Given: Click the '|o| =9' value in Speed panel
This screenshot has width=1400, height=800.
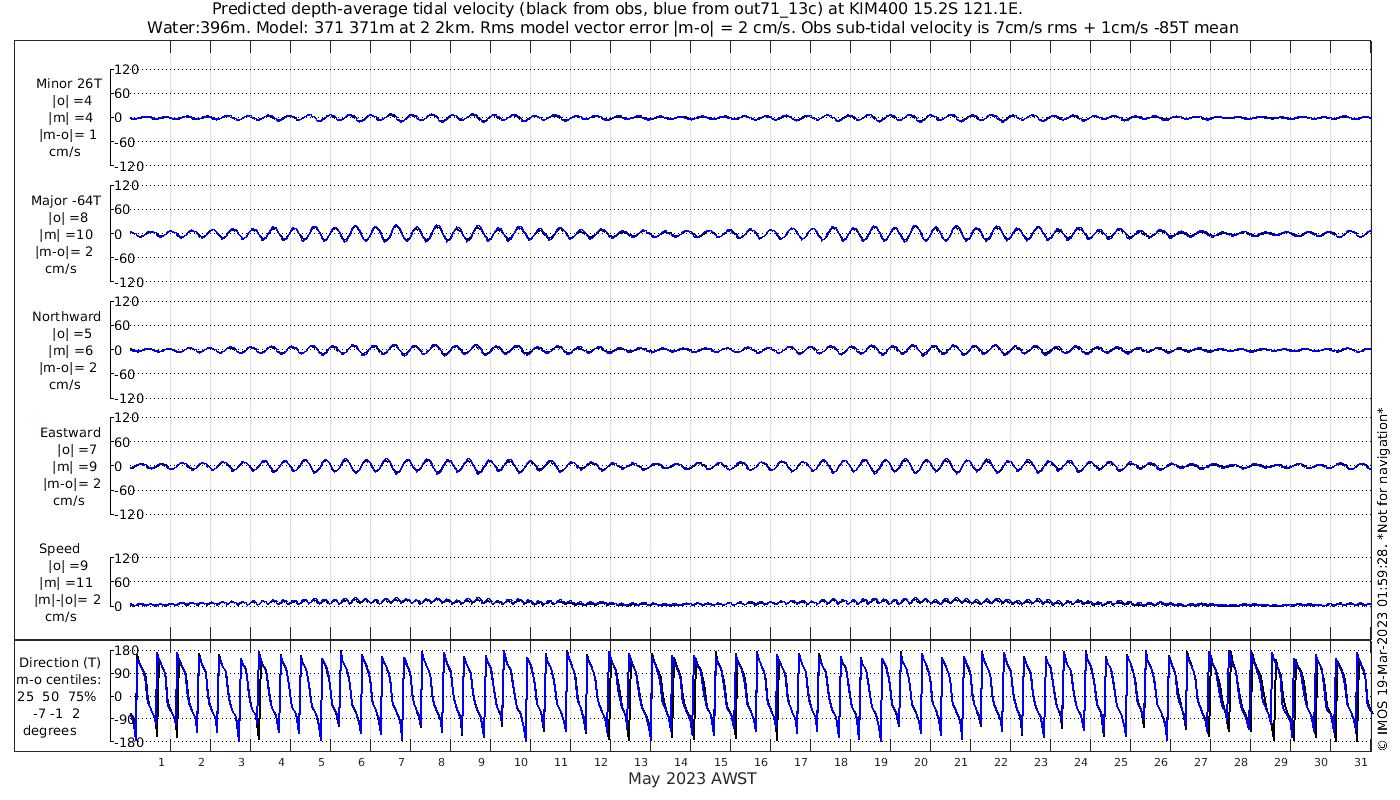Looking at the screenshot, I should tap(69, 566).
